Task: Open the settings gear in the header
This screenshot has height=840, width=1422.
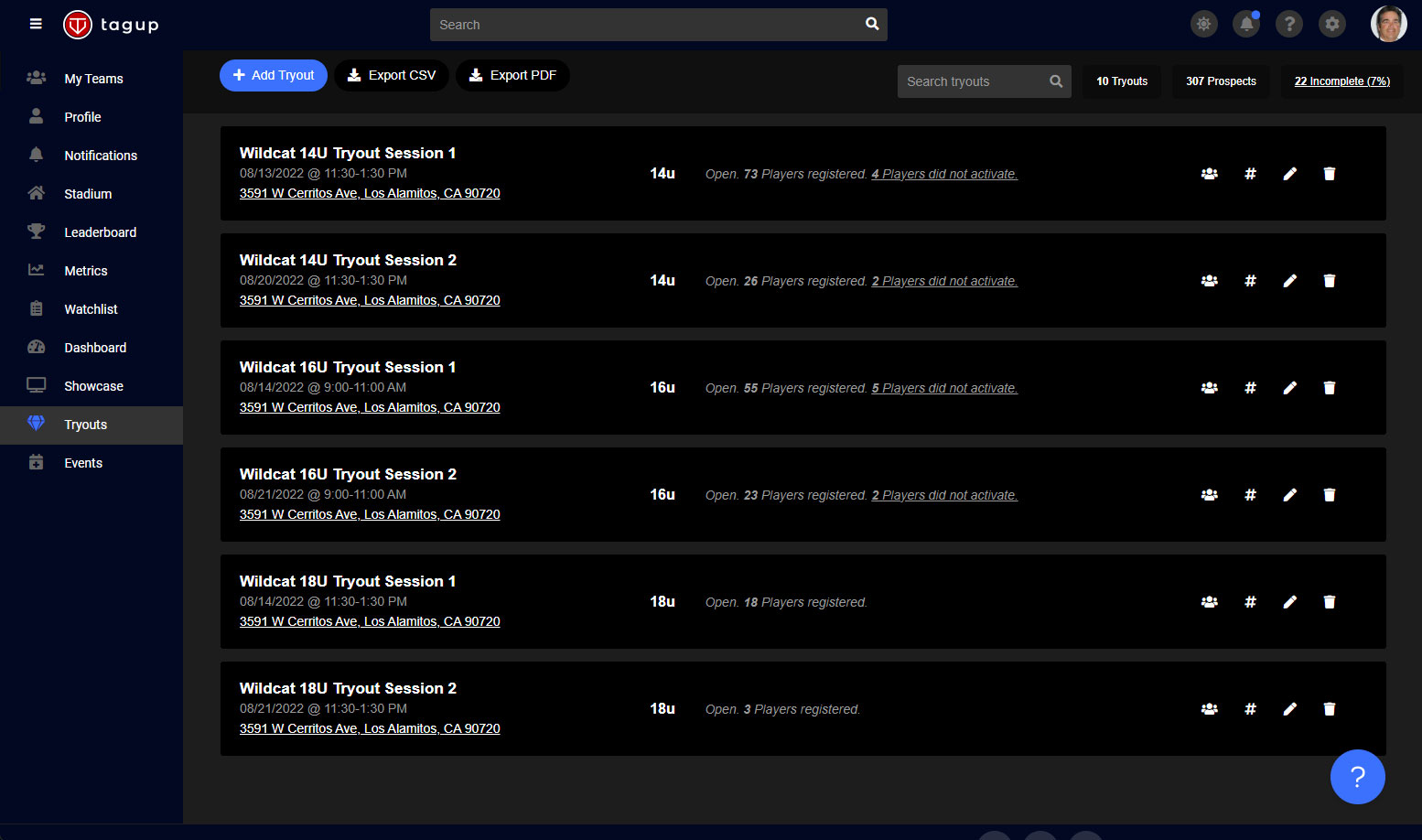Action: click(1332, 25)
